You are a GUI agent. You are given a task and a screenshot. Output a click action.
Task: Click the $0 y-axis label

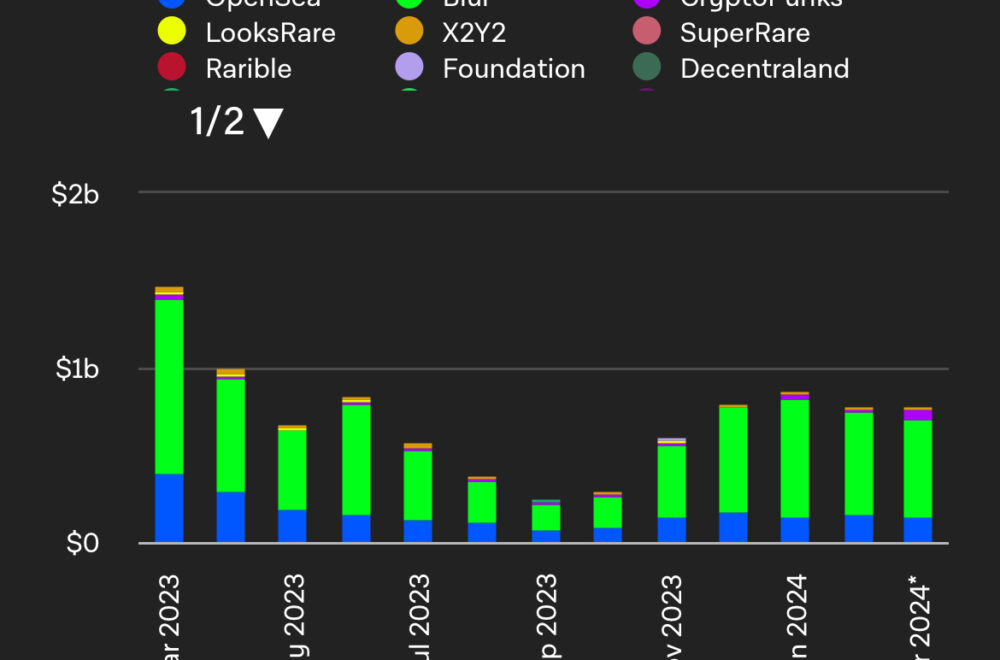click(83, 543)
